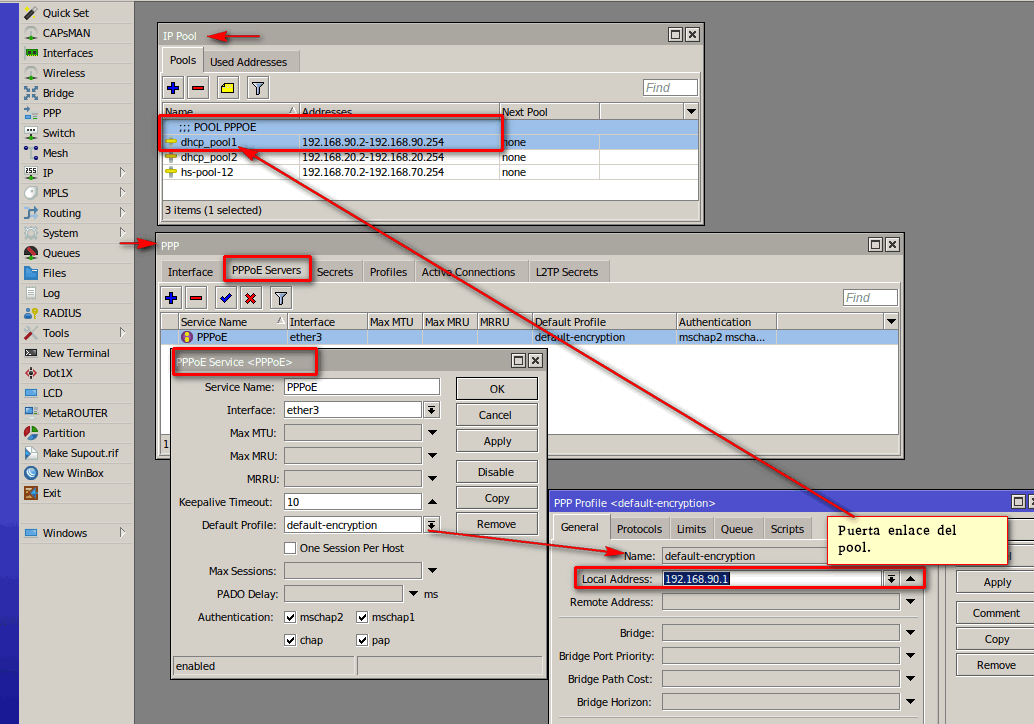Open the Interface ether3 dropdown
This screenshot has width=1034, height=724.
pyautogui.click(x=432, y=410)
